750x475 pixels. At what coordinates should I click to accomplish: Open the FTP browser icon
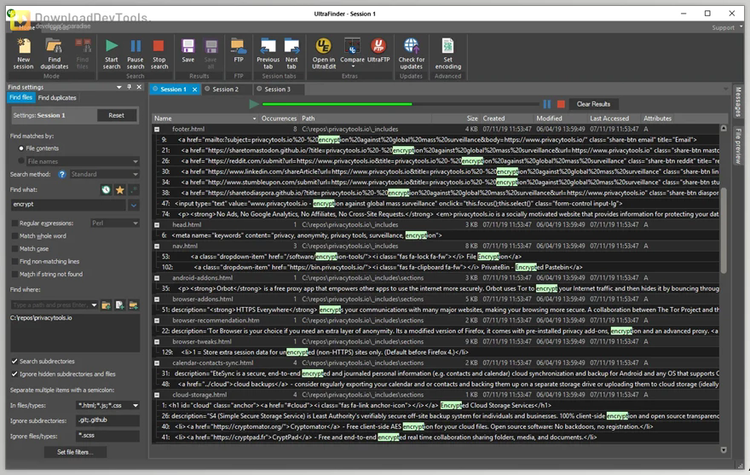click(238, 50)
